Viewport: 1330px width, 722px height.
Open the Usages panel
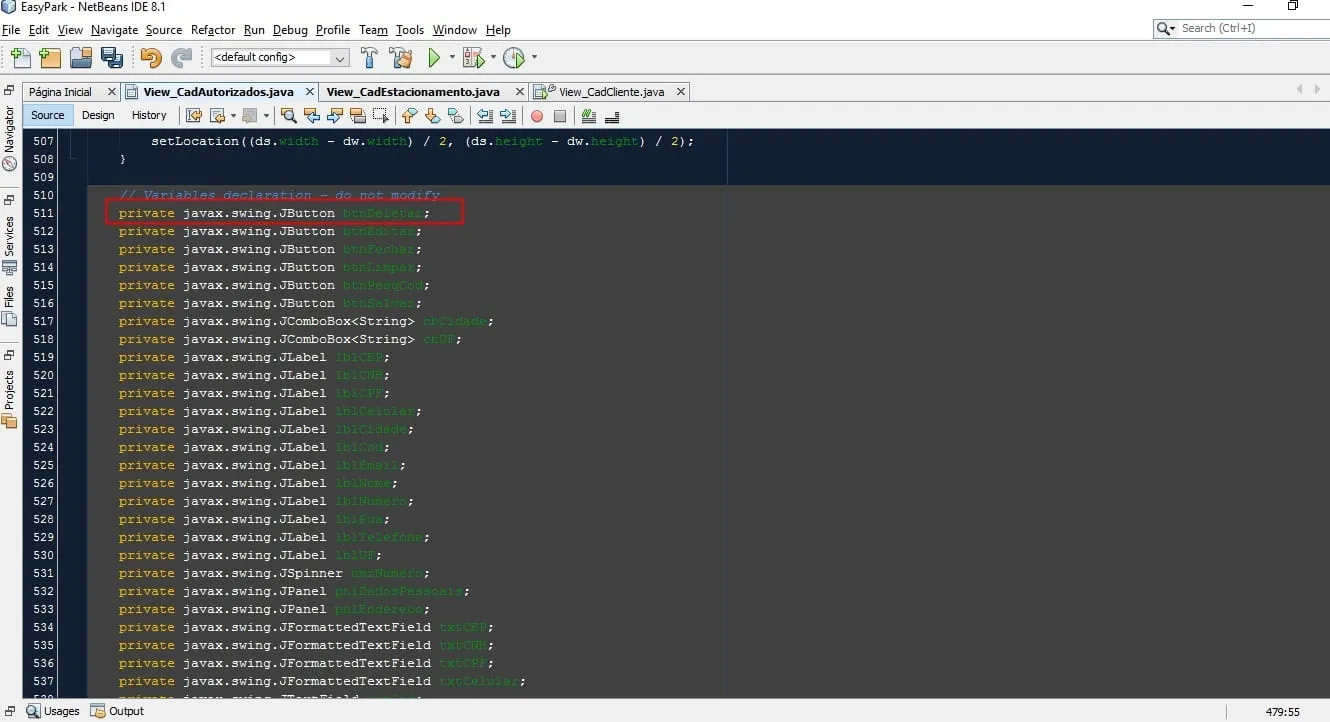click(52, 712)
